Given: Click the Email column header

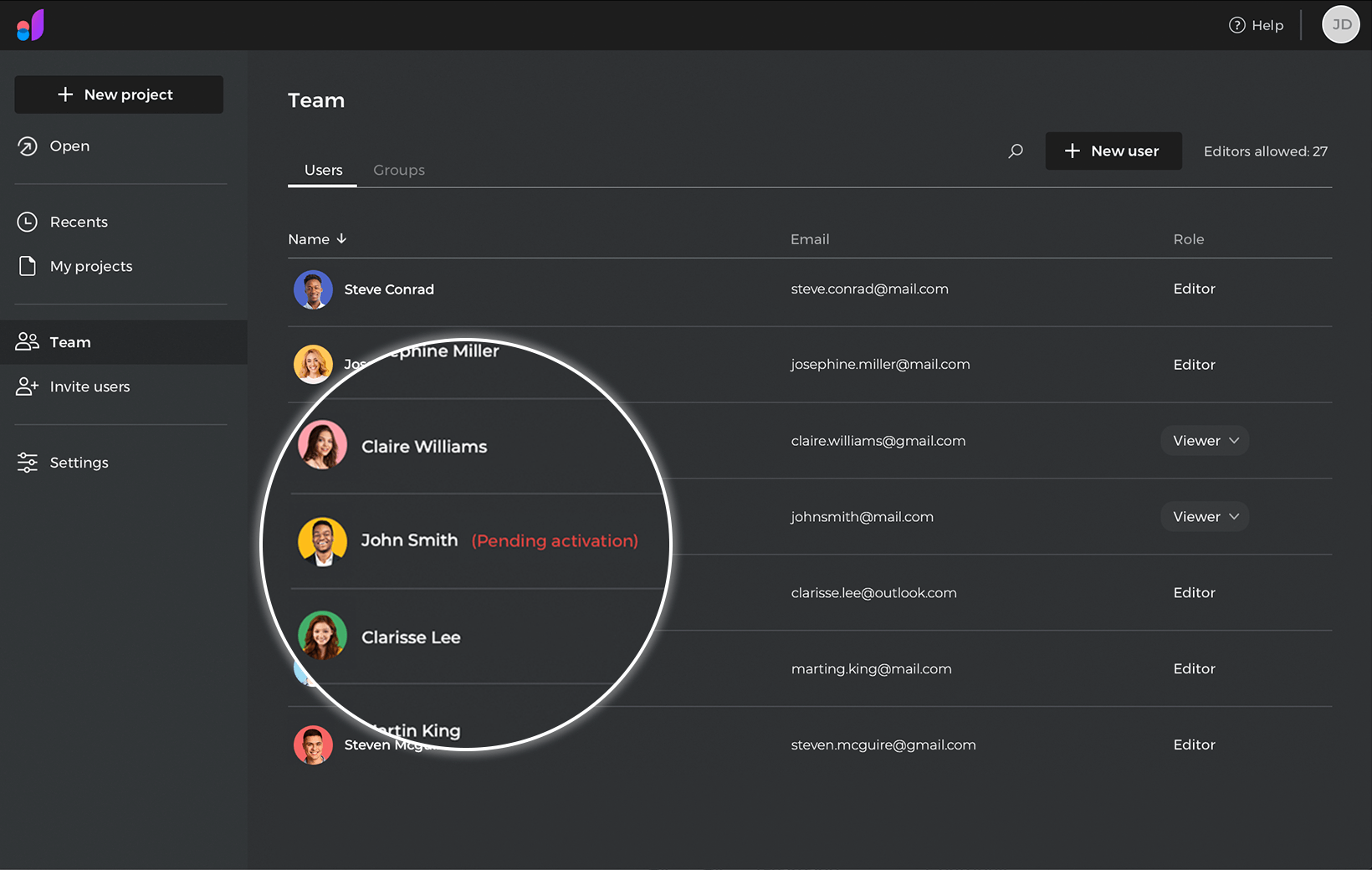Looking at the screenshot, I should (x=810, y=239).
